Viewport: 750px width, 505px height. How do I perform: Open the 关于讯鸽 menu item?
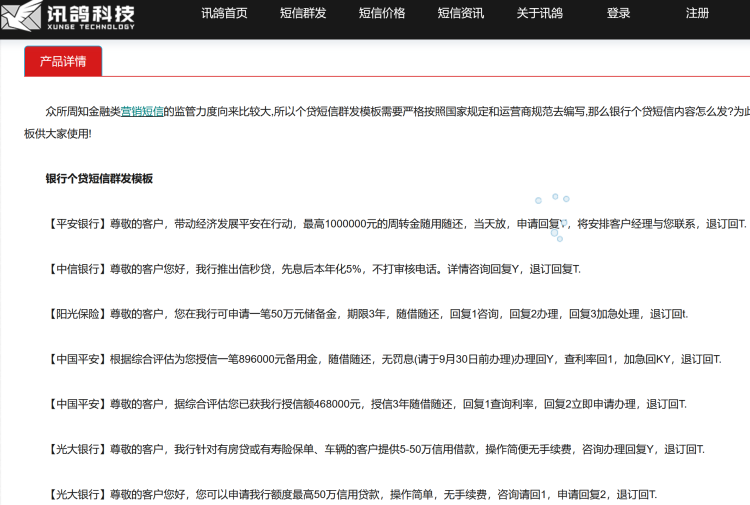(x=539, y=14)
